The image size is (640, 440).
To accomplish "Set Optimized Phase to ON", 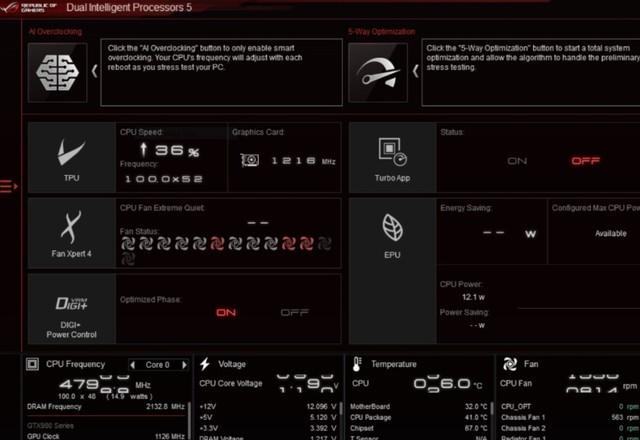I will pyautogui.click(x=226, y=313).
